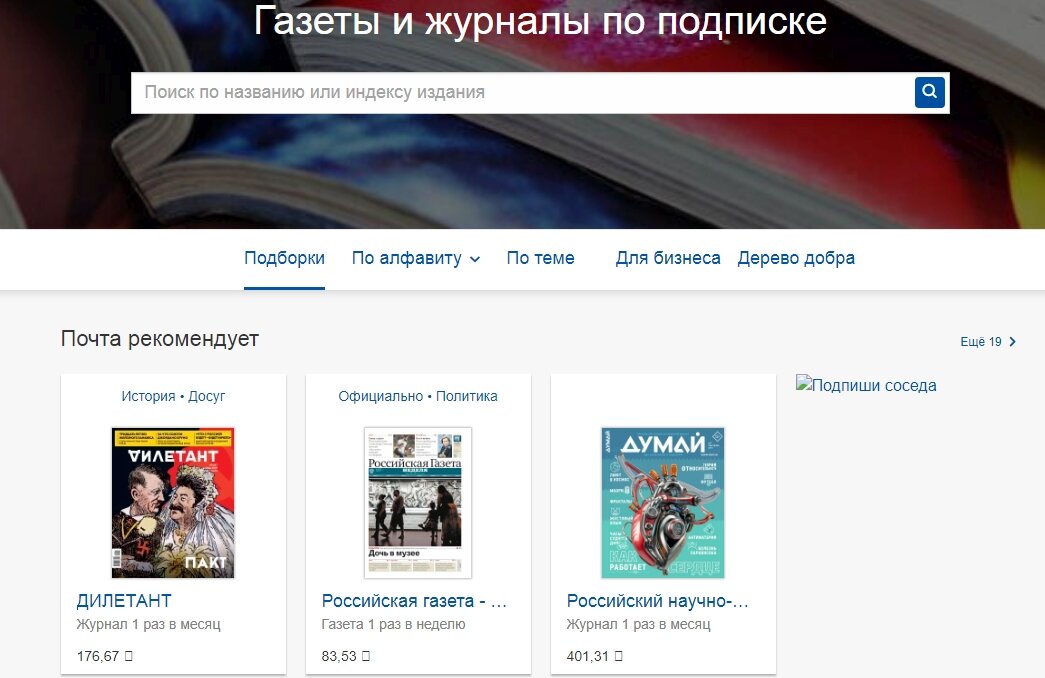
Task: Expand the По алфавиту dropdown
Action: (x=416, y=258)
